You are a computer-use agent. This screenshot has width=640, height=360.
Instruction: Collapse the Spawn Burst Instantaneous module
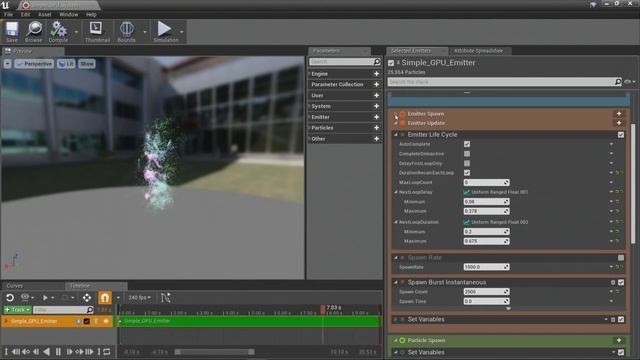(x=396, y=282)
